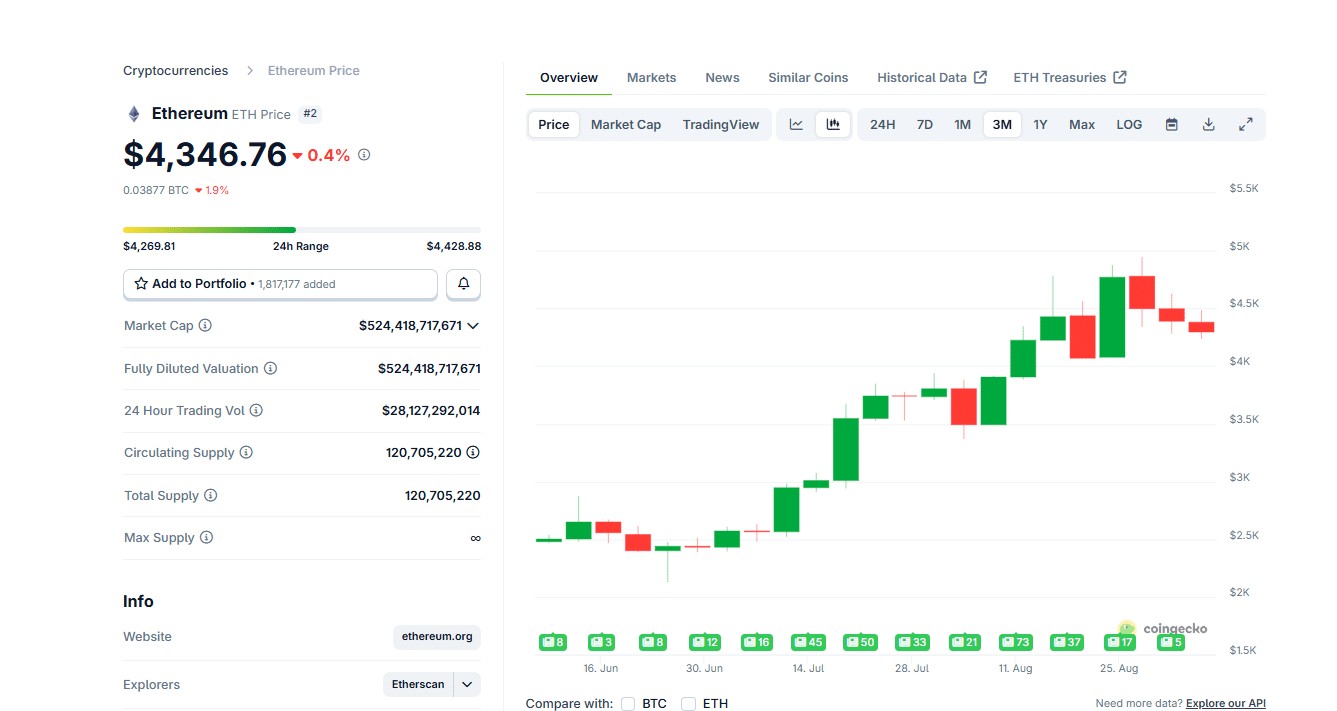Open the Etherscan explorers dropdown arrow
Screen dimensions: 1337x711
(x=467, y=685)
